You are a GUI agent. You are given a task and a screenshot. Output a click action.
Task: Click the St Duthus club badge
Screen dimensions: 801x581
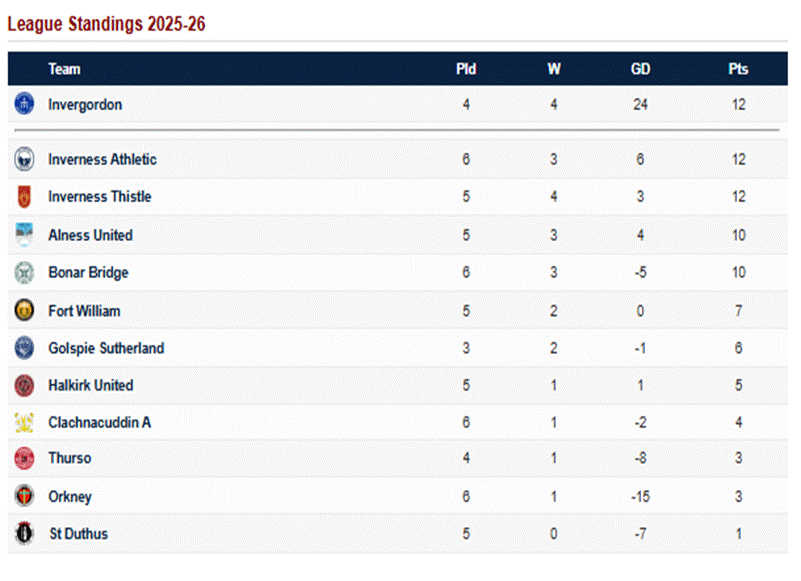pyautogui.click(x=24, y=533)
